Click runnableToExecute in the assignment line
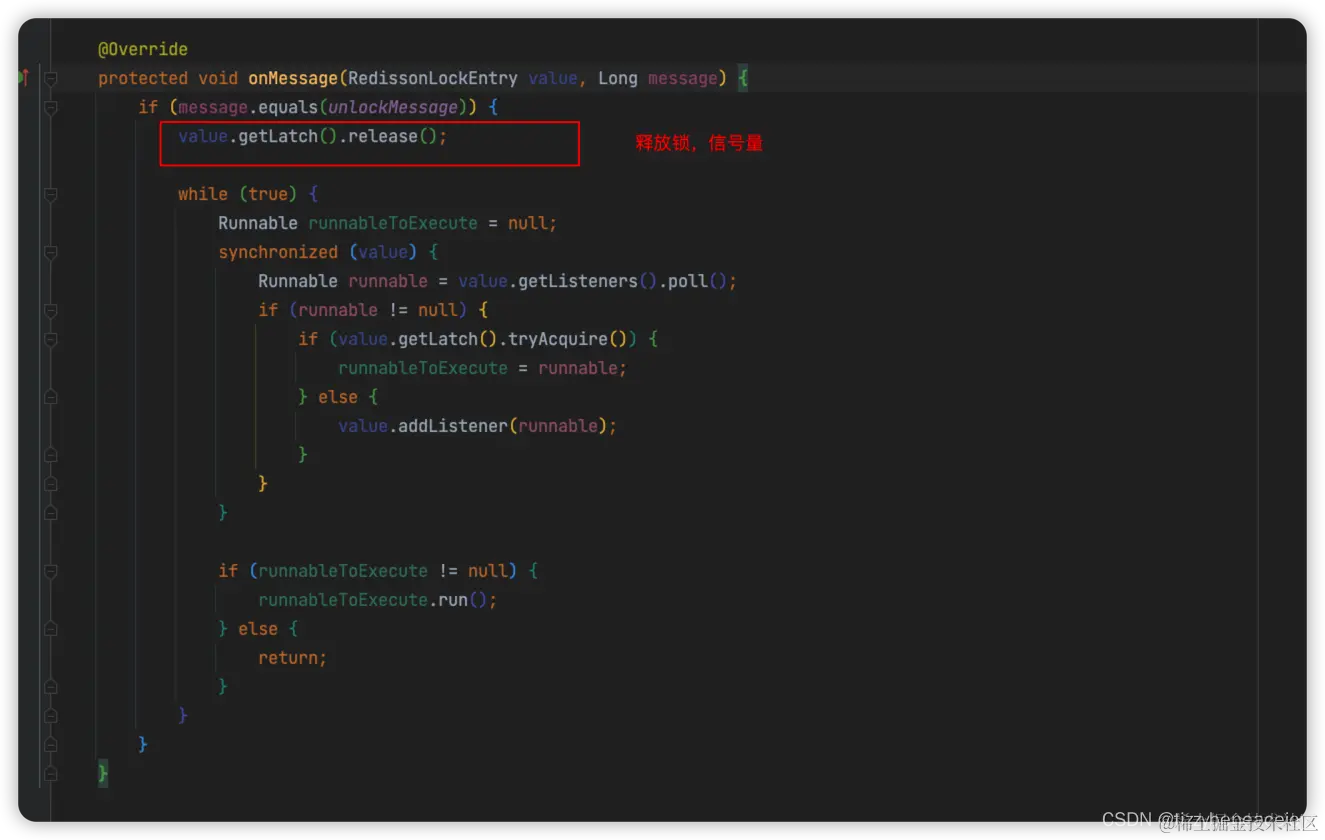The height and width of the screenshot is (840, 1325). click(x=423, y=368)
